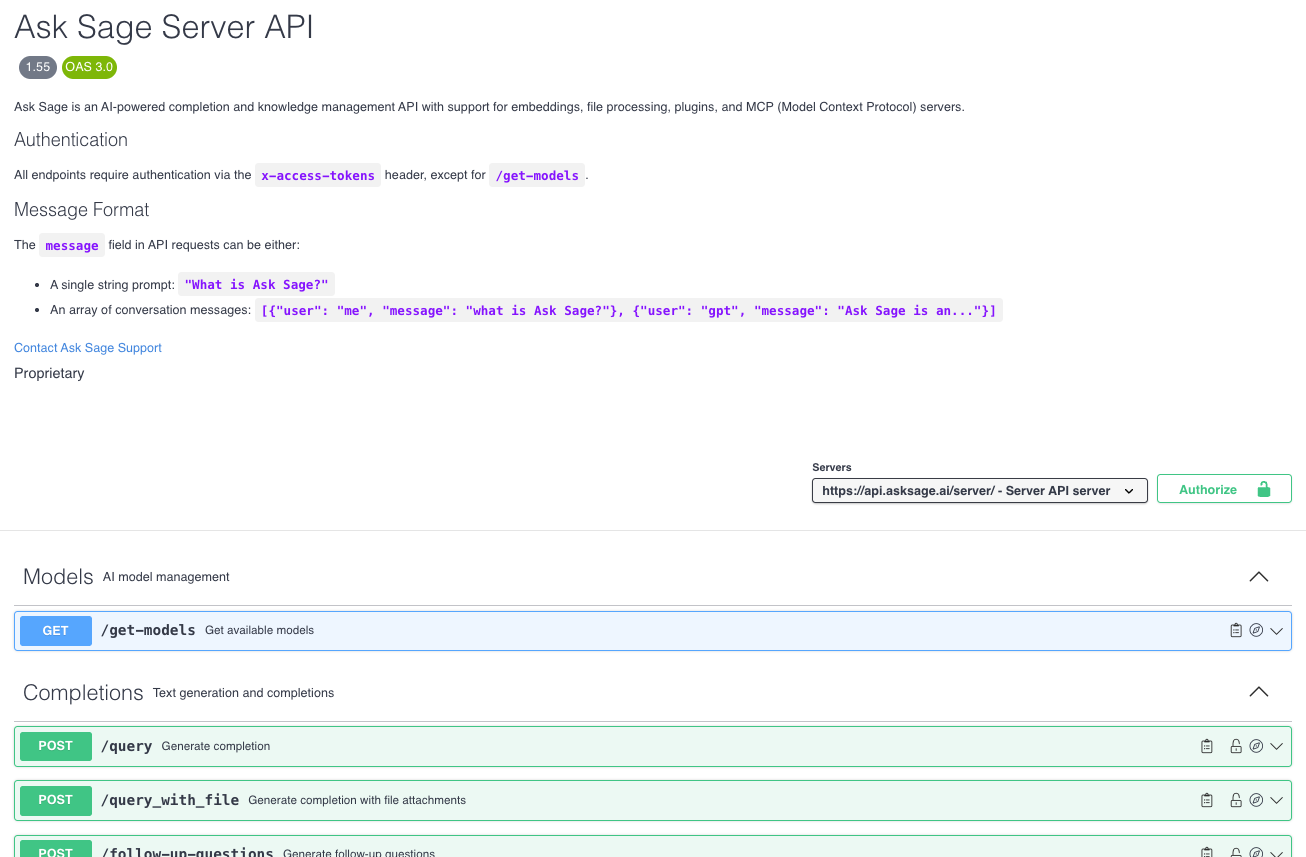Expand the /query_with_file operation arrow

[x=1276, y=800]
